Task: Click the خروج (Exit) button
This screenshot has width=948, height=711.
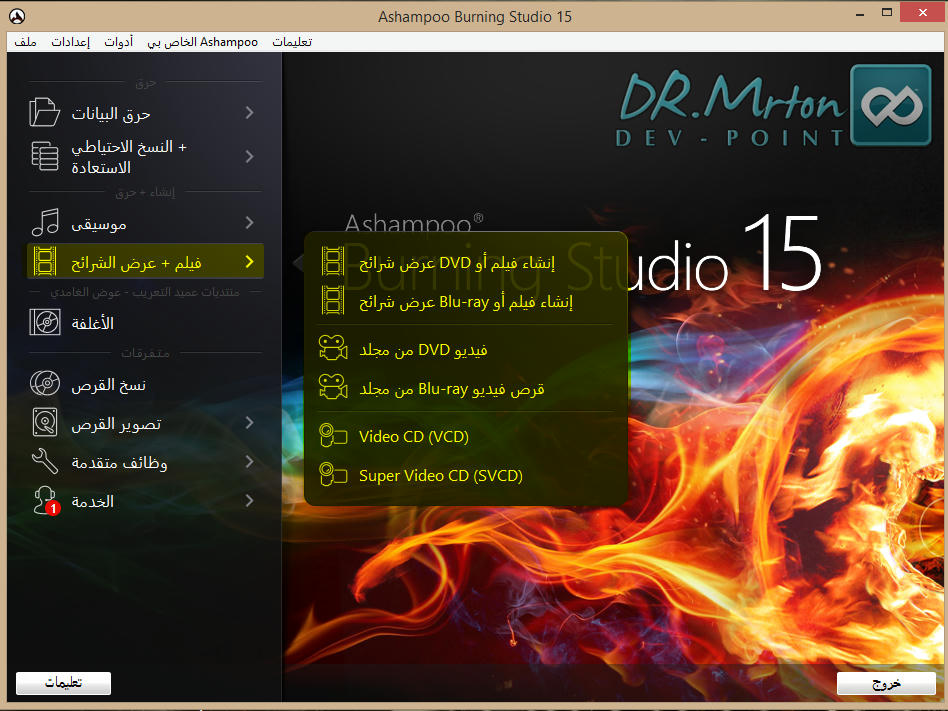Action: point(886,683)
